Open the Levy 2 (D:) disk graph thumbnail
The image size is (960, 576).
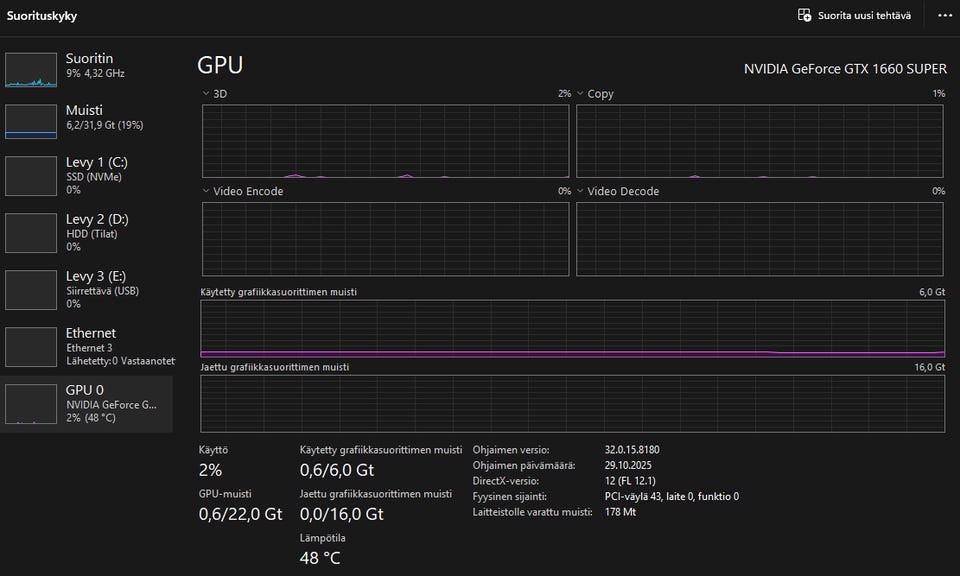coord(32,232)
